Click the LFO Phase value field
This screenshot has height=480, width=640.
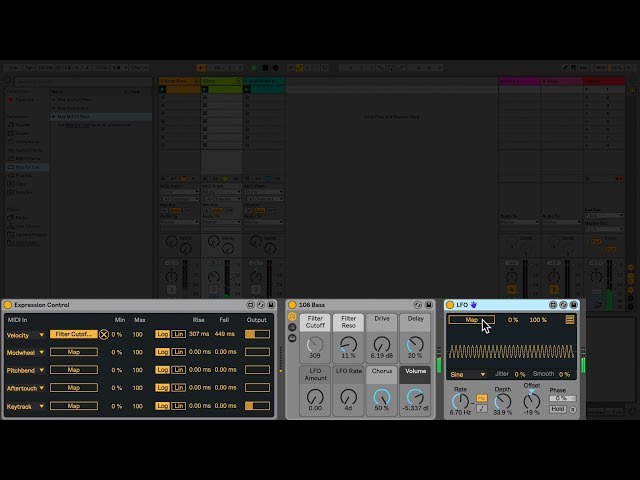click(x=562, y=398)
